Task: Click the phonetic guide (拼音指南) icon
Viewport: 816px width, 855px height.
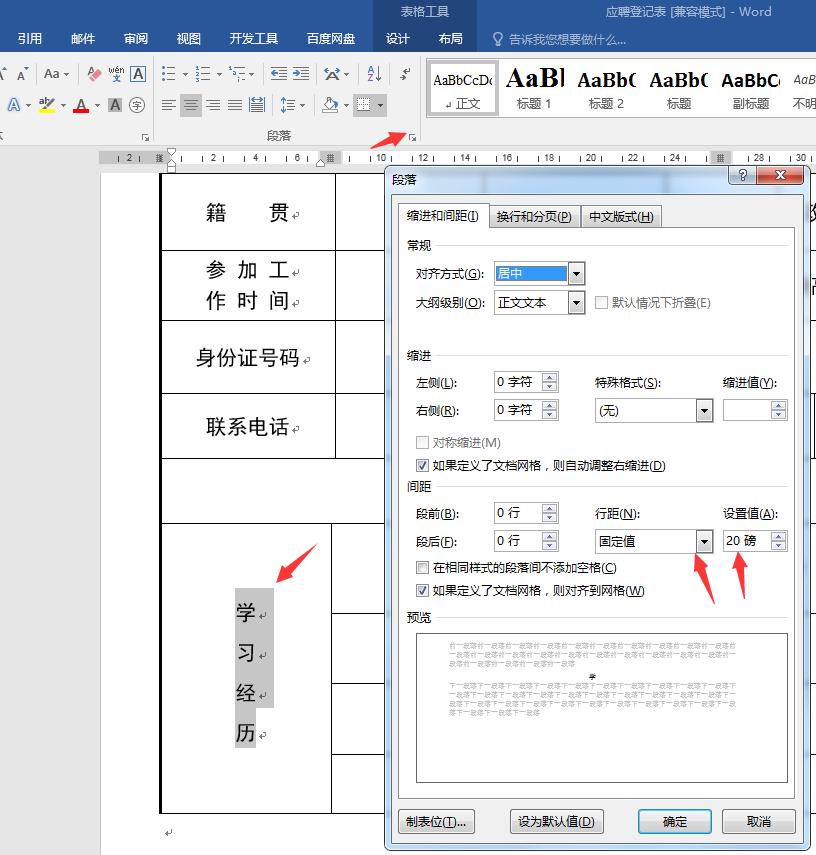Action: [x=114, y=75]
